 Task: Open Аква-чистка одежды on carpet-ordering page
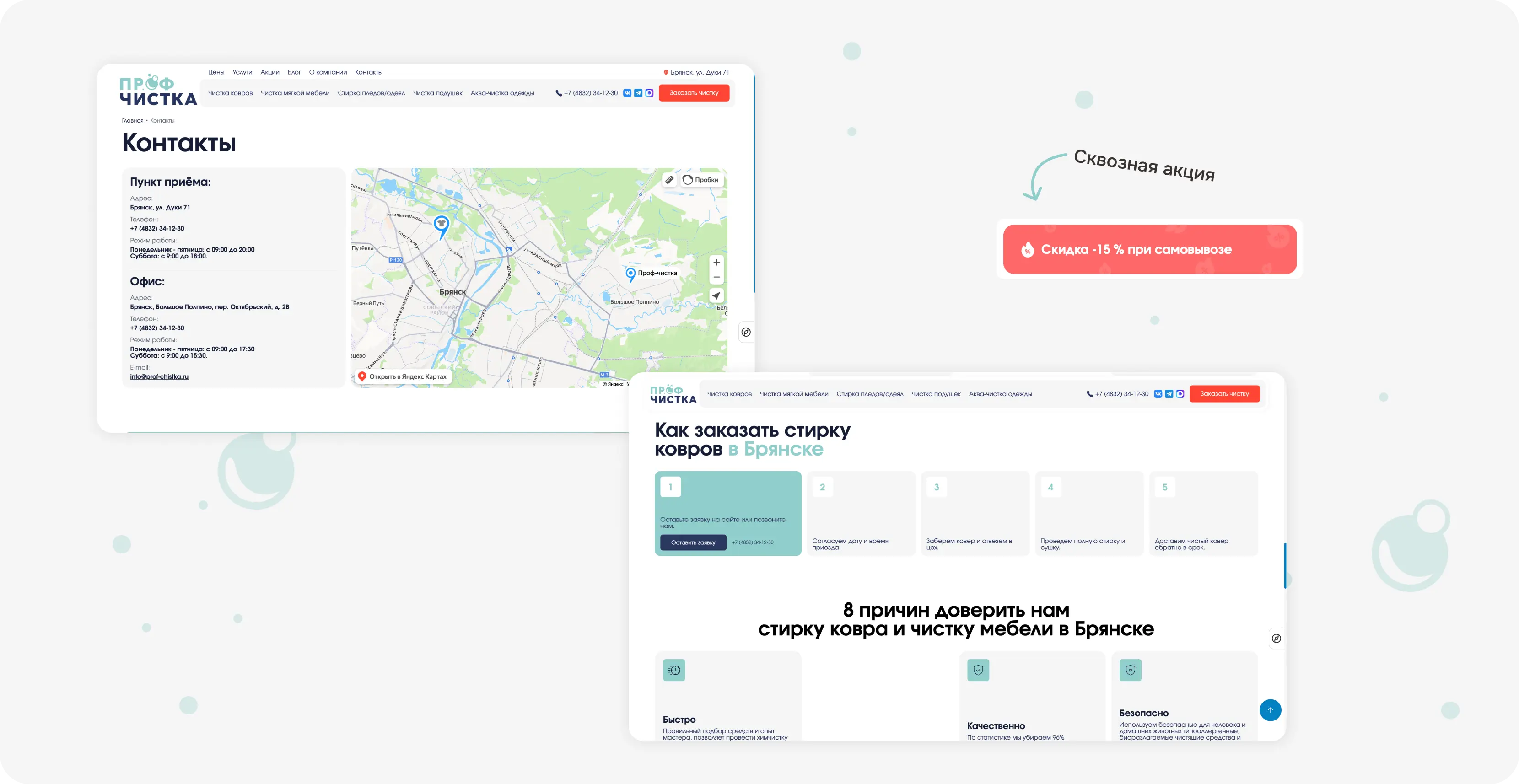pos(1001,394)
